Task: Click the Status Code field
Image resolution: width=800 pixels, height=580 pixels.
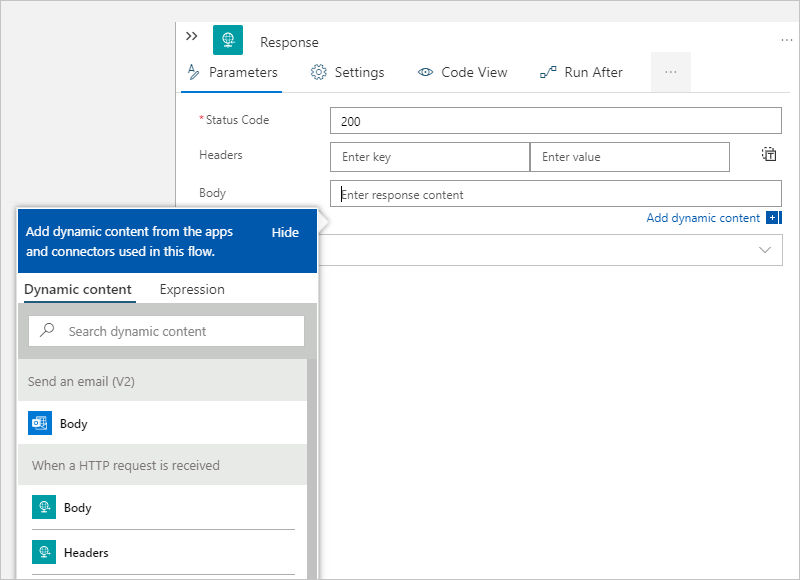Action: click(555, 121)
